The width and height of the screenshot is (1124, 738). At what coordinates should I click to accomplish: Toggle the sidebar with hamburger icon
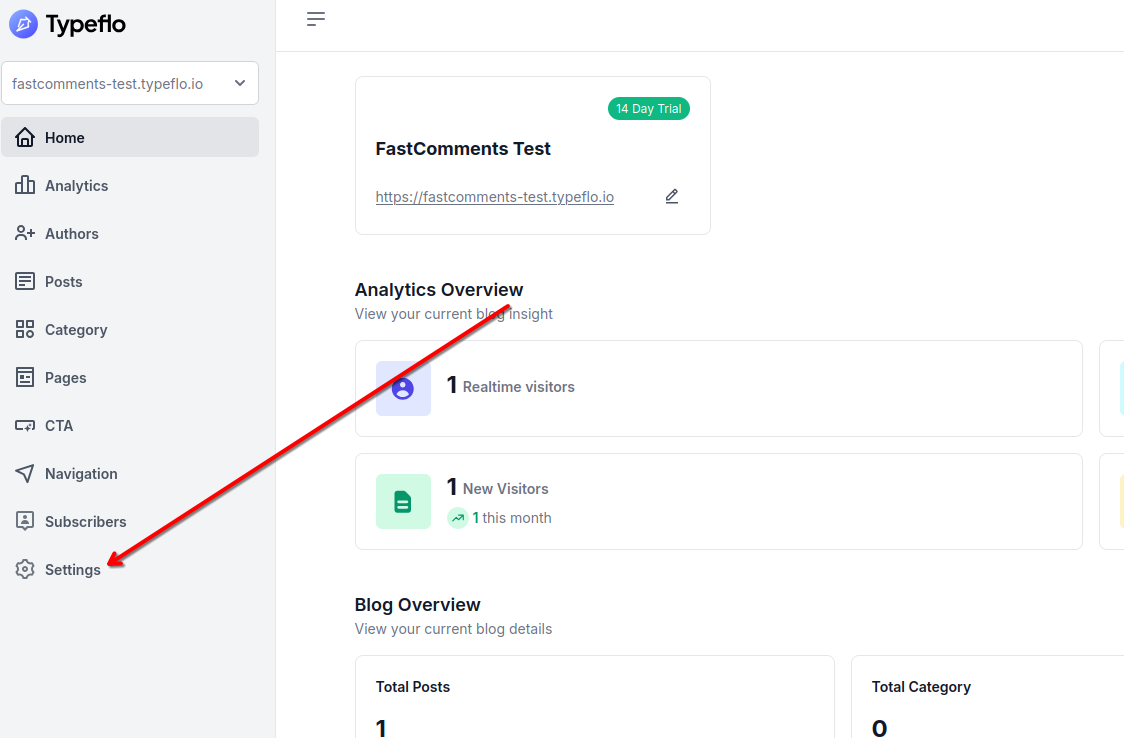[316, 19]
